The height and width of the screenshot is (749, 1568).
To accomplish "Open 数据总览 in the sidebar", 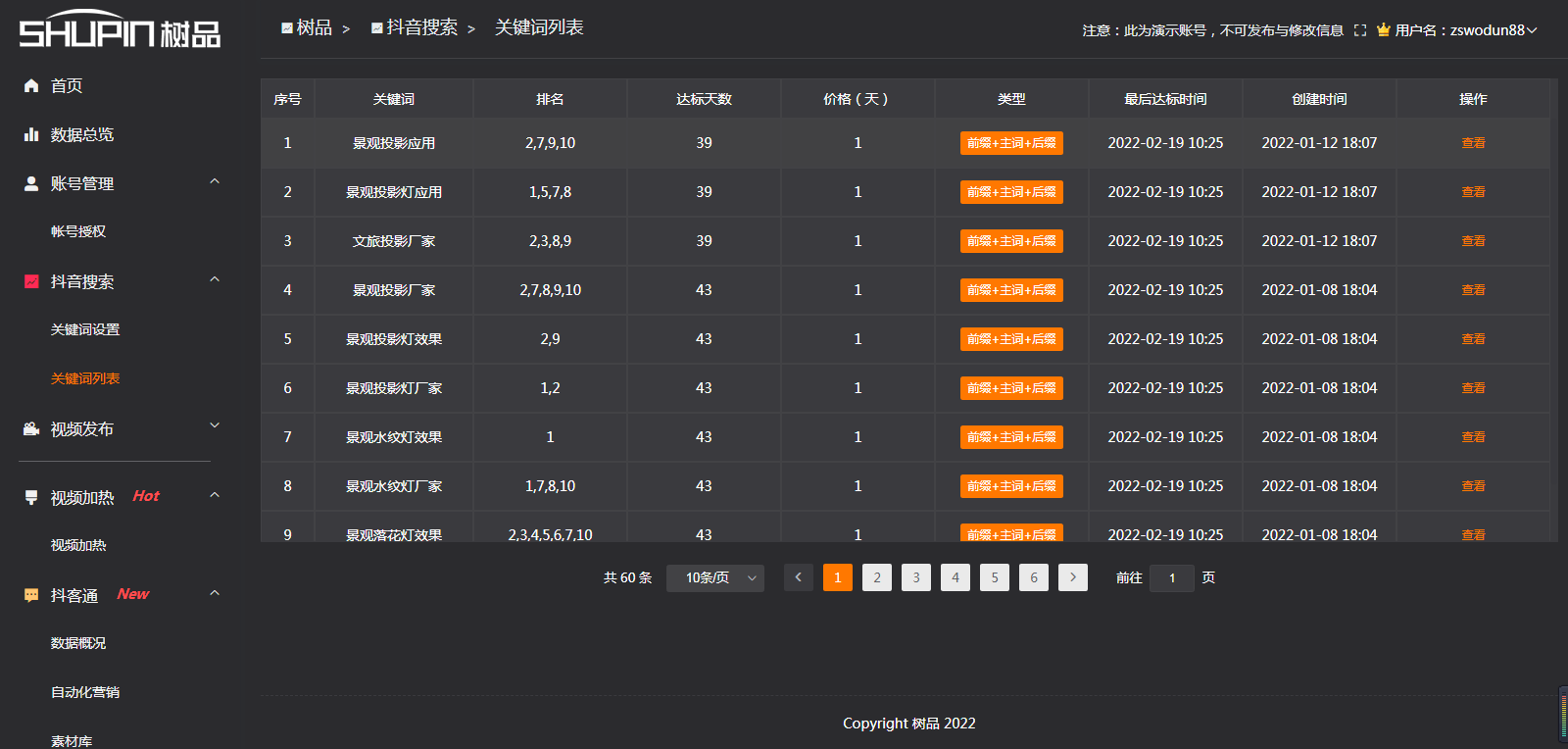I will coord(82,134).
